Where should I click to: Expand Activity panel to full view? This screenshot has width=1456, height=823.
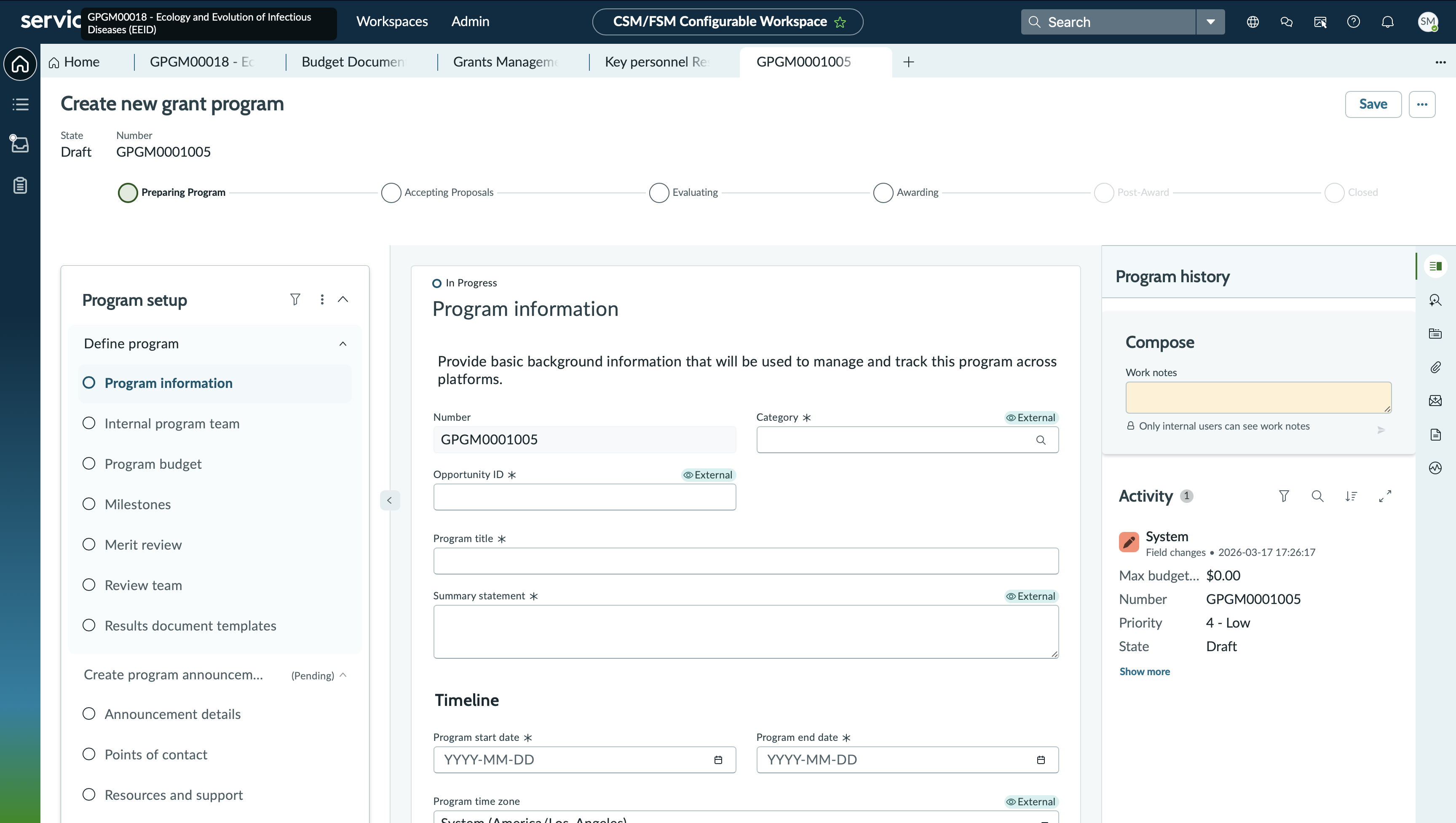point(1385,496)
